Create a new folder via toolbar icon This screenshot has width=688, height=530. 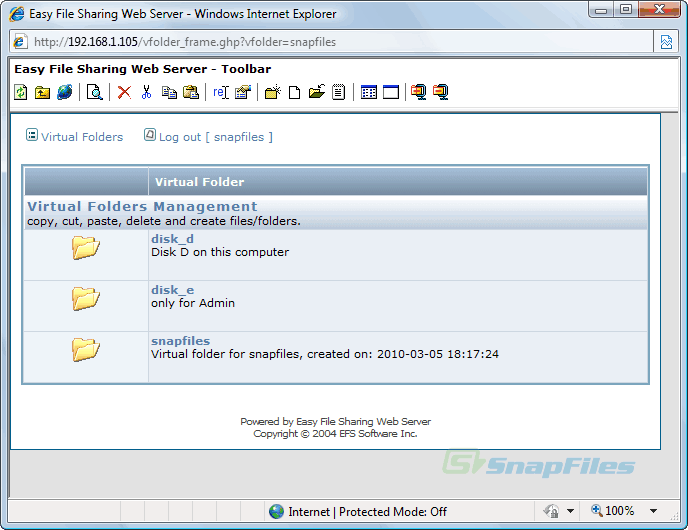pyautogui.click(x=272, y=92)
